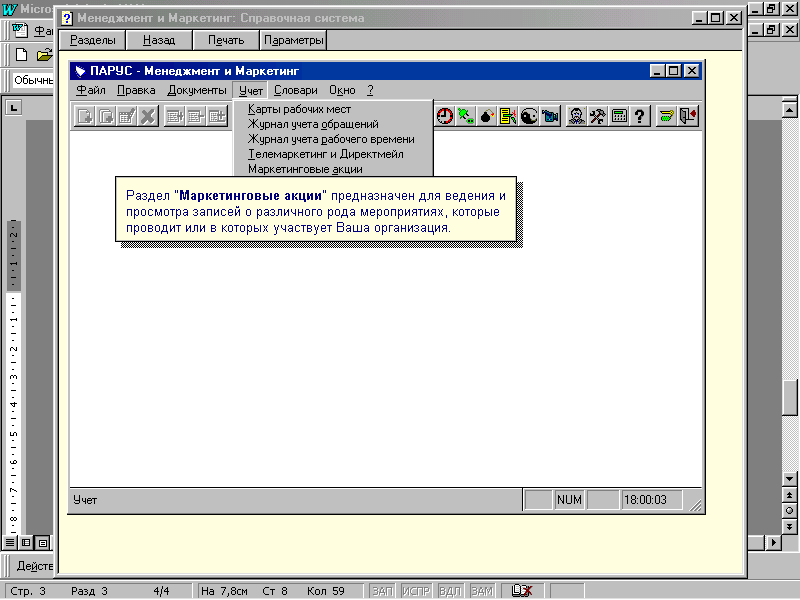Click the disabled duplicate record toolbar icon
The height and width of the screenshot is (600, 800).
106,116
